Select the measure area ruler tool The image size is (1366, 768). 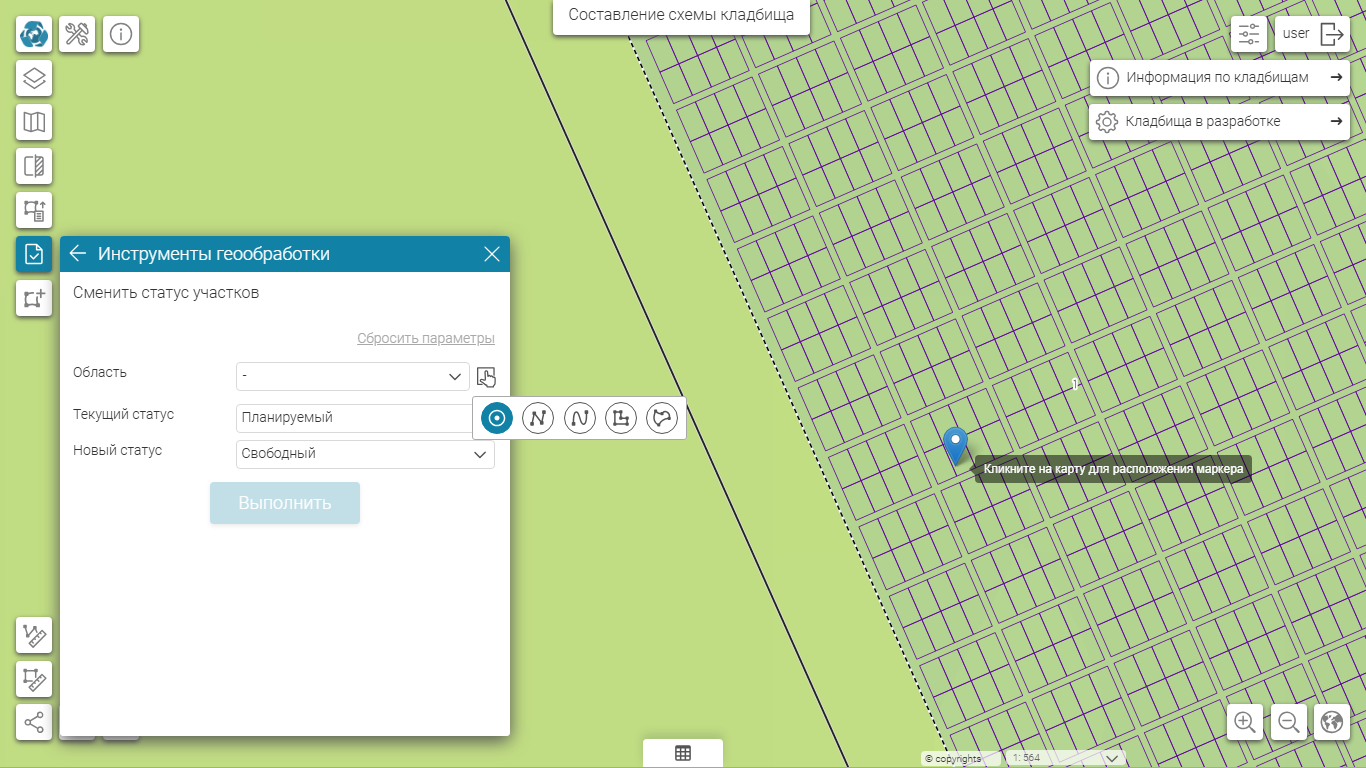point(34,679)
